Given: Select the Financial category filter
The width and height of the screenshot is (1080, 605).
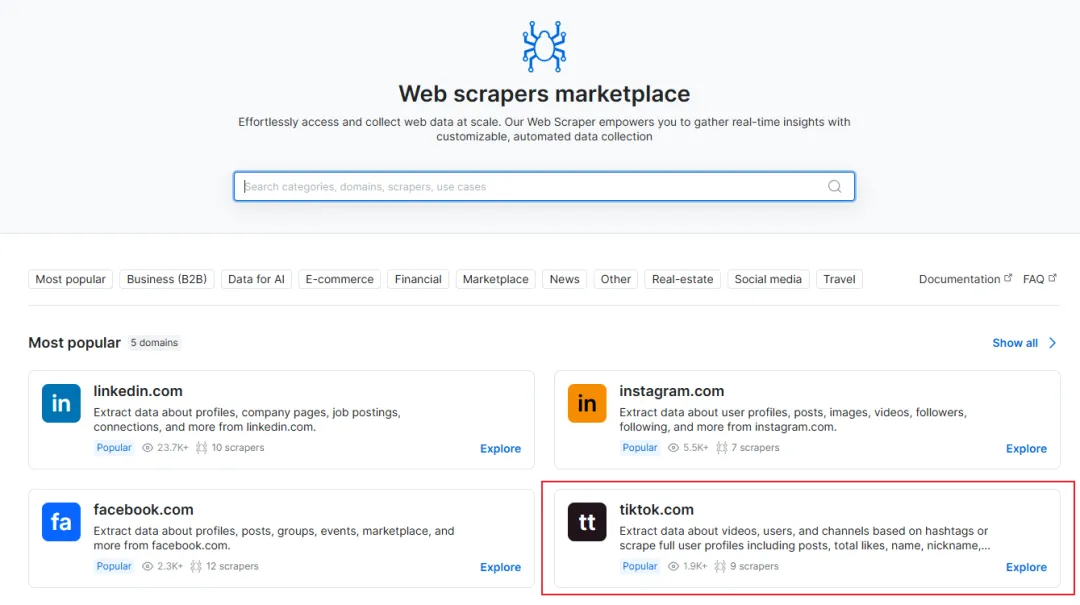Looking at the screenshot, I should click(418, 279).
